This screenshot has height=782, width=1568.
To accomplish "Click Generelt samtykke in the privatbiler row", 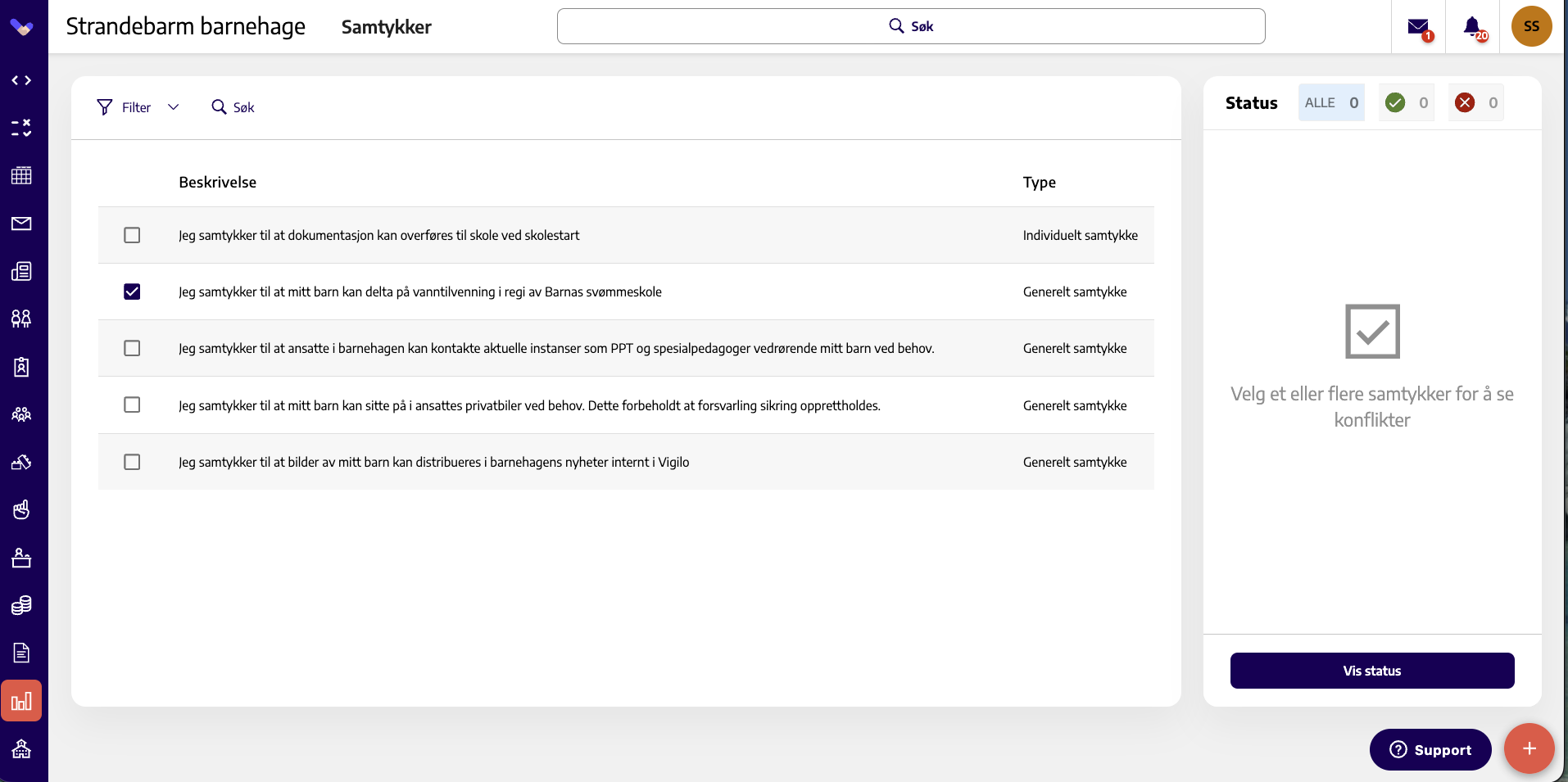I will click(x=1074, y=405).
